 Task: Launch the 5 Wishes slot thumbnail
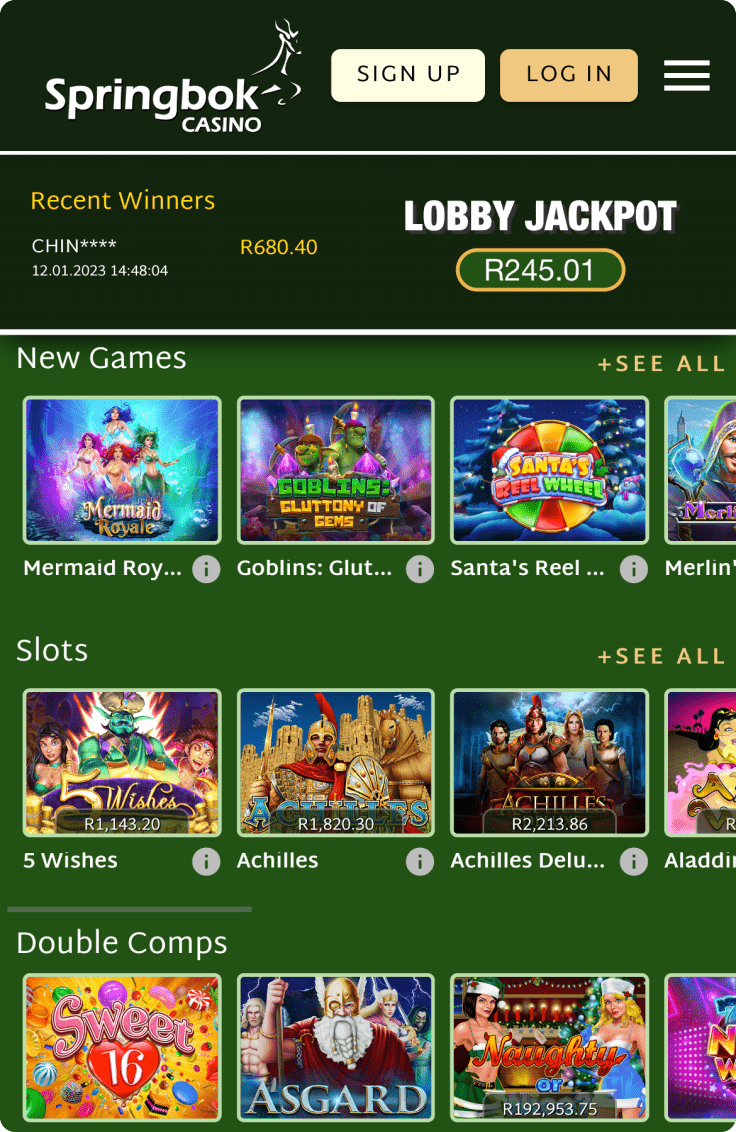pos(122,762)
